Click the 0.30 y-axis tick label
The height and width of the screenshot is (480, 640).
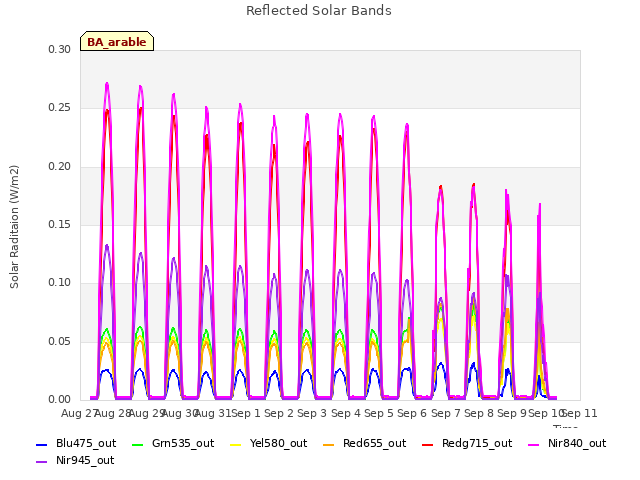pos(60,49)
